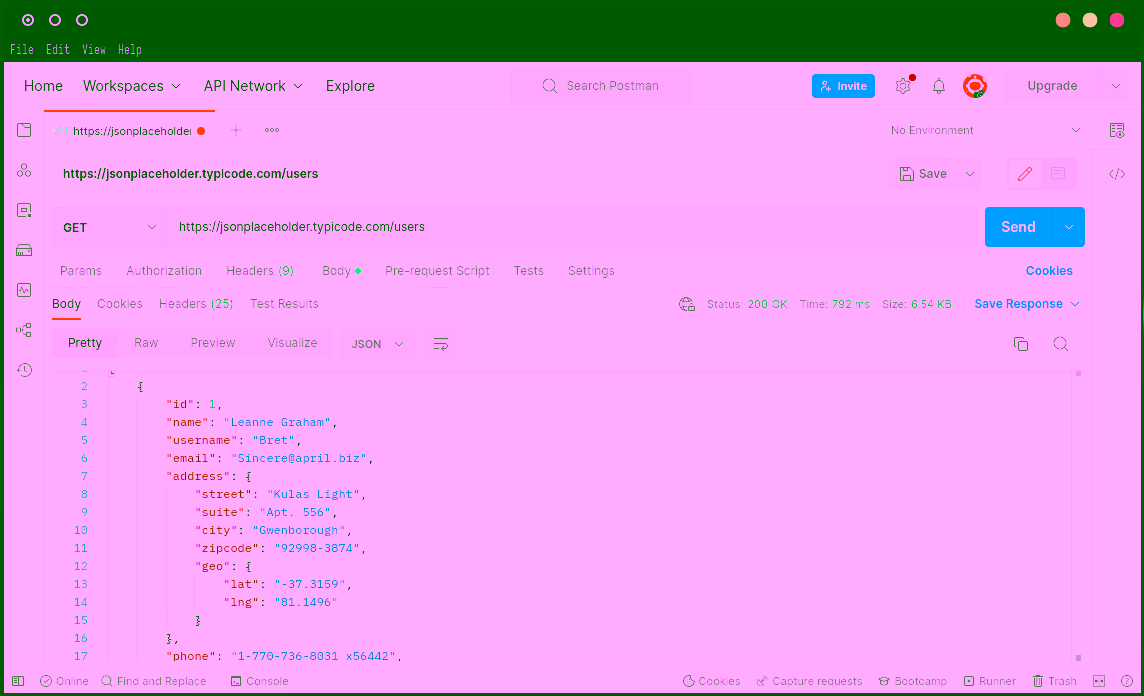Switch to the Headers (9) request tab
This screenshot has height=696, width=1144.
[259, 270]
